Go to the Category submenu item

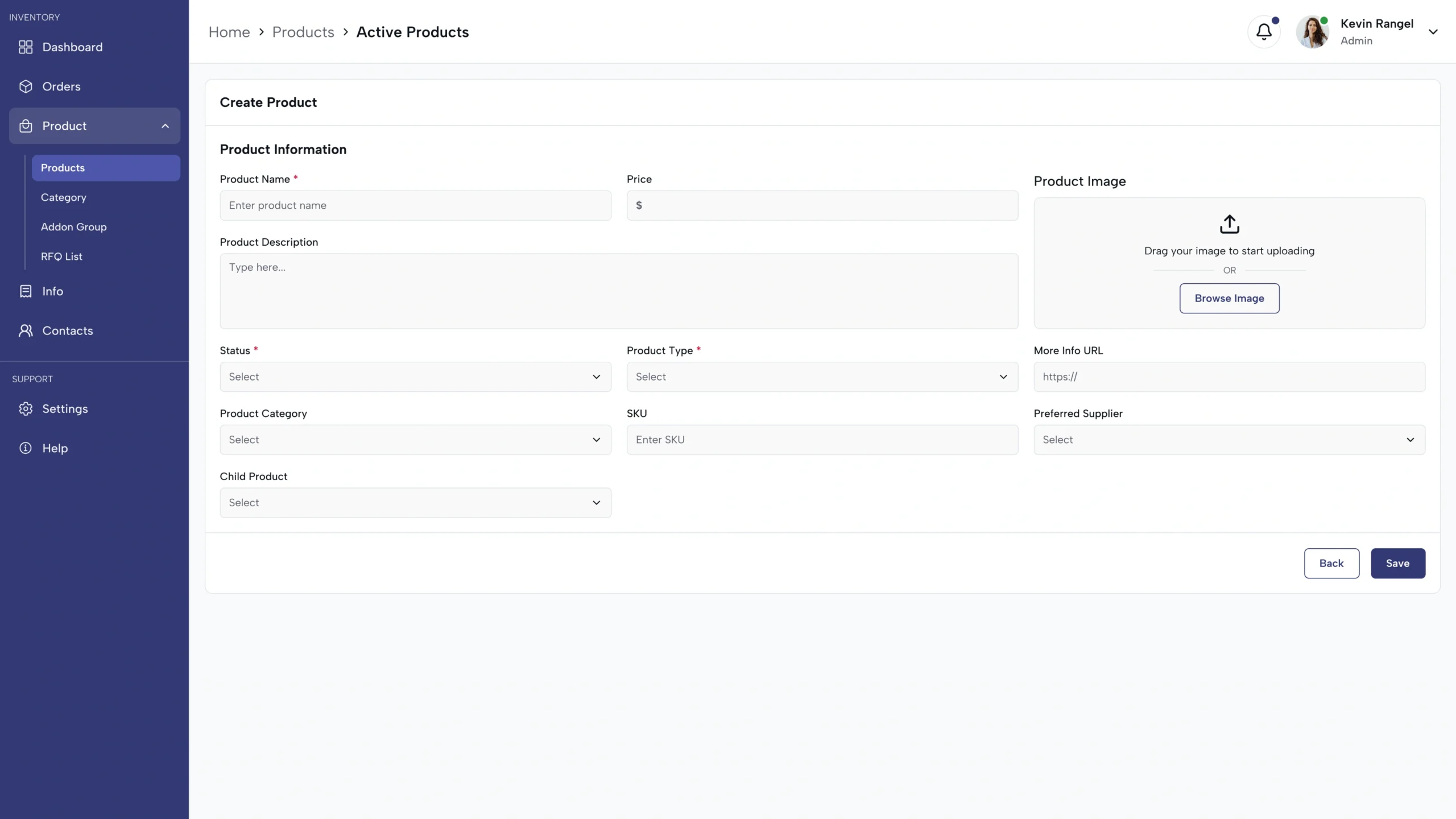[64, 197]
